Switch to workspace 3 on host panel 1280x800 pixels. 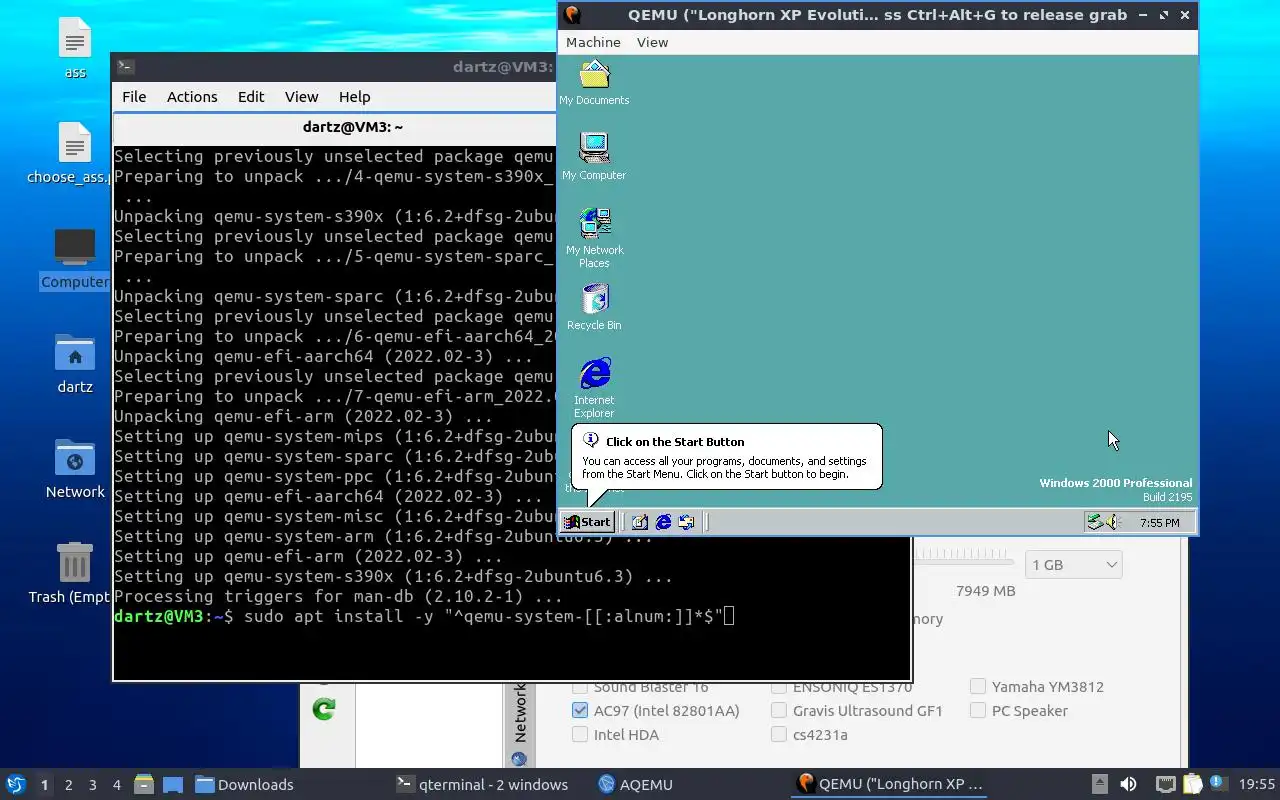coord(92,785)
